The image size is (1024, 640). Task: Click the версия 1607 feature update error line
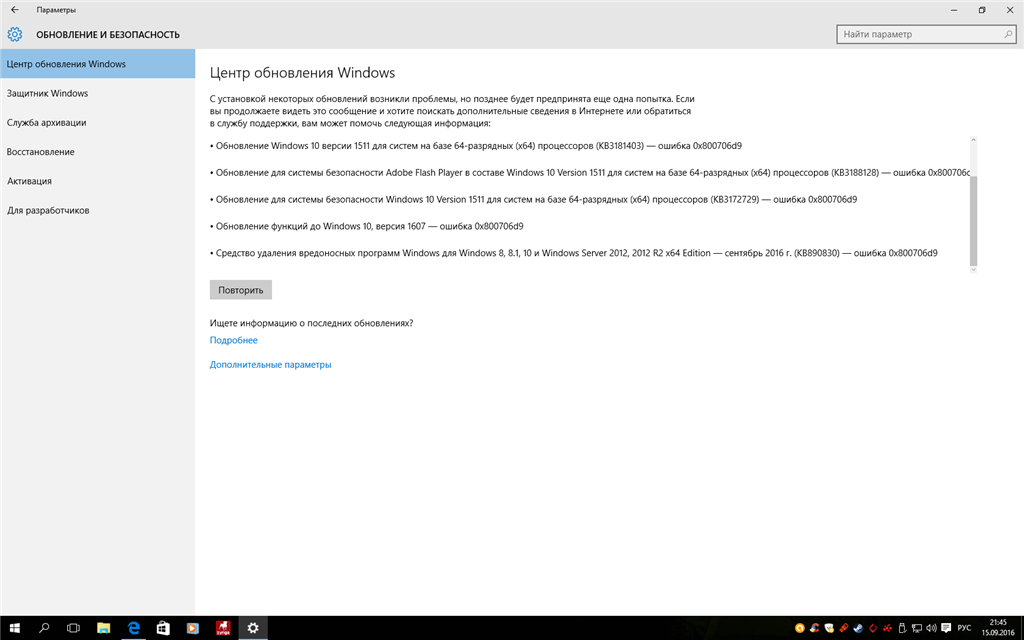point(366,227)
